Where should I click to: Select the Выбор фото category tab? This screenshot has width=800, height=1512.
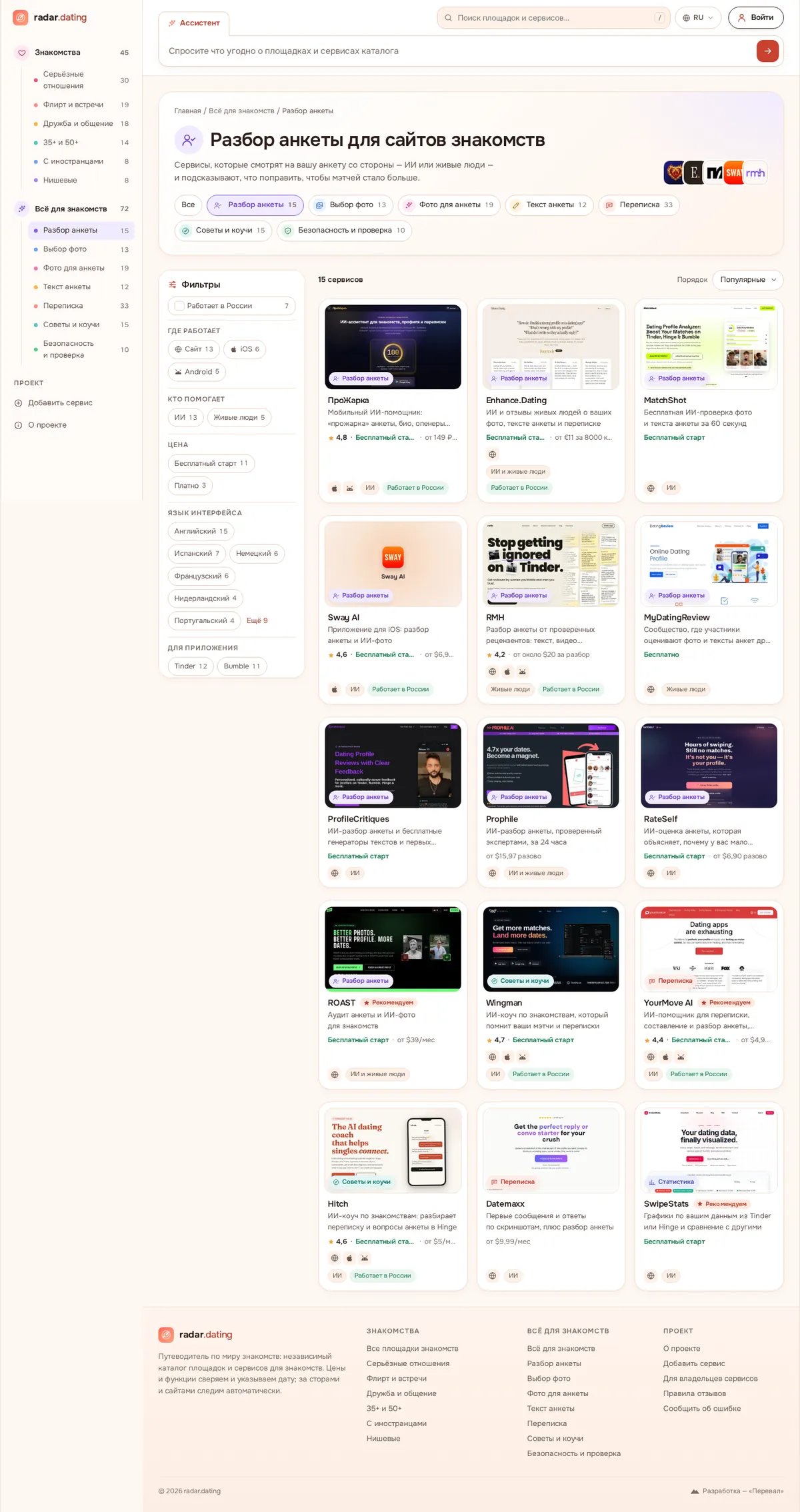pos(351,205)
